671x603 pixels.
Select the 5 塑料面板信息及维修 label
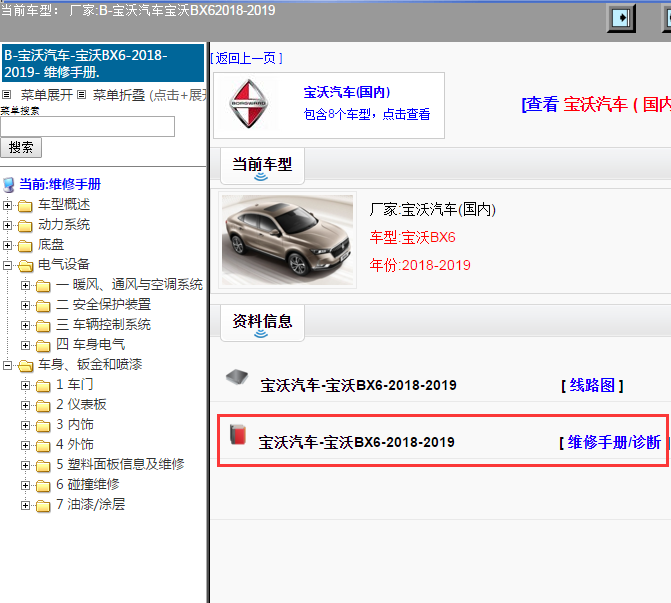coord(120,464)
